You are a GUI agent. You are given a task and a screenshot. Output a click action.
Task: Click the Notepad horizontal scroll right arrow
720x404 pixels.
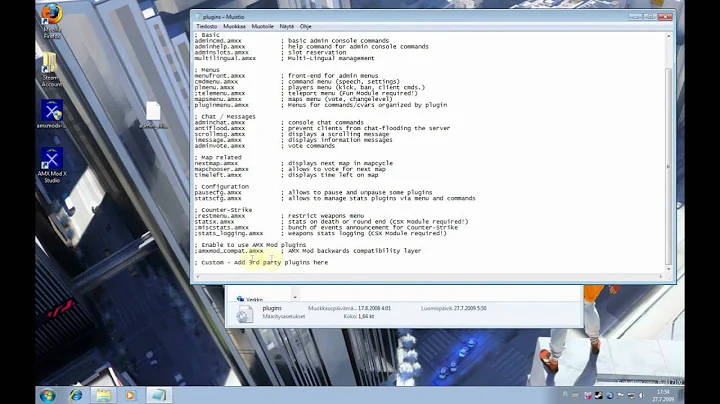(x=661, y=276)
